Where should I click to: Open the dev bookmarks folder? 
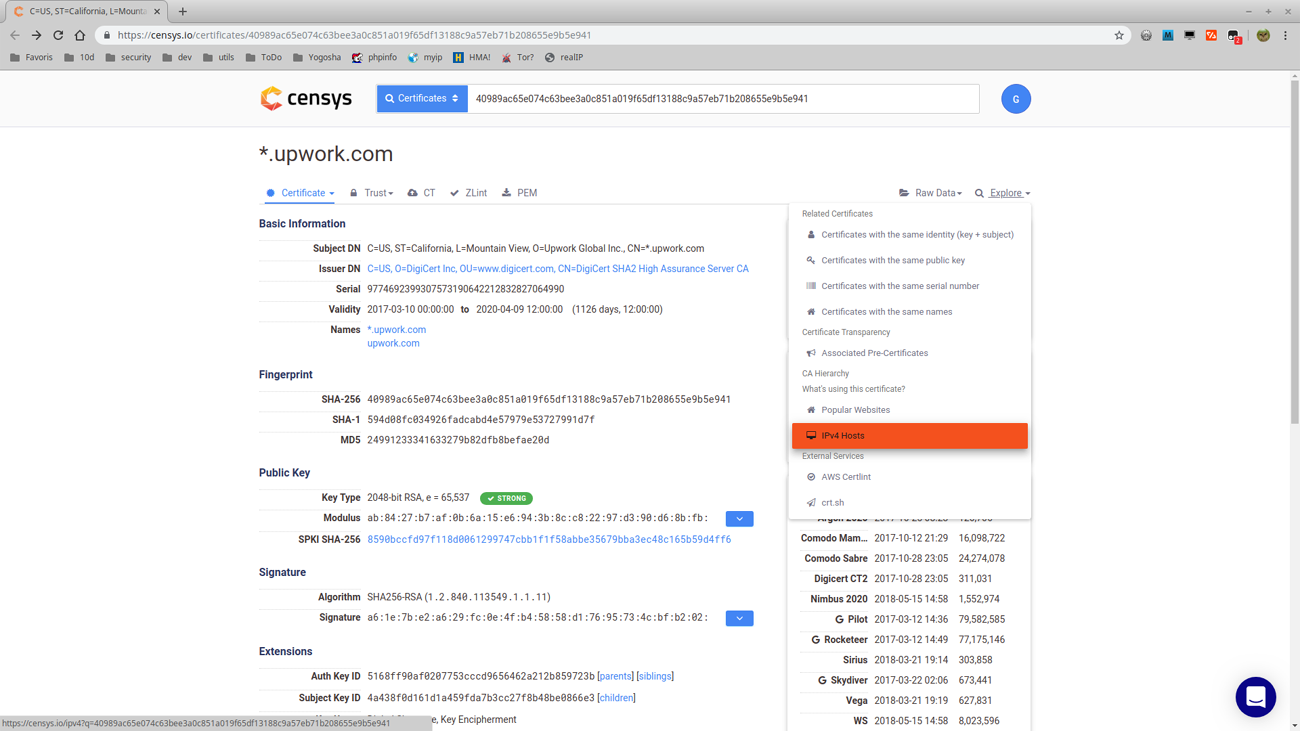tap(177, 57)
